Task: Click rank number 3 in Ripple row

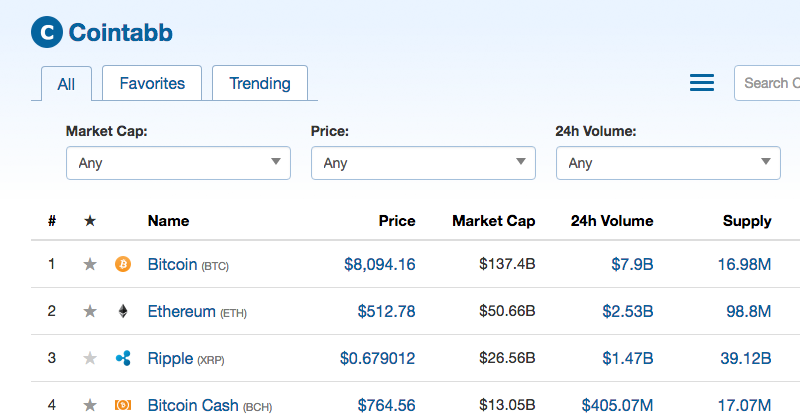Action: pos(52,358)
